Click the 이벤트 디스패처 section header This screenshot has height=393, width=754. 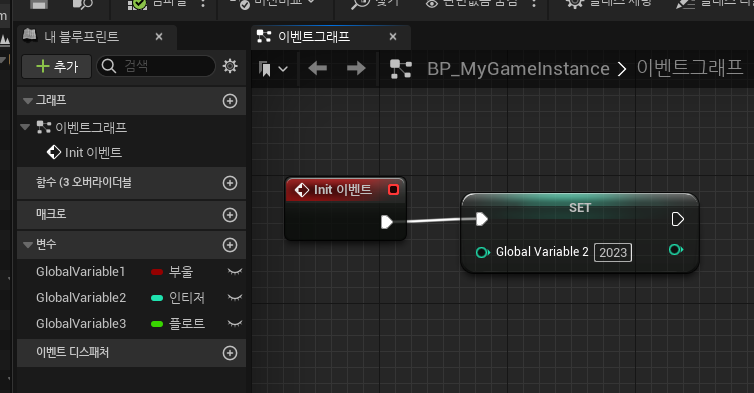(x=131, y=353)
